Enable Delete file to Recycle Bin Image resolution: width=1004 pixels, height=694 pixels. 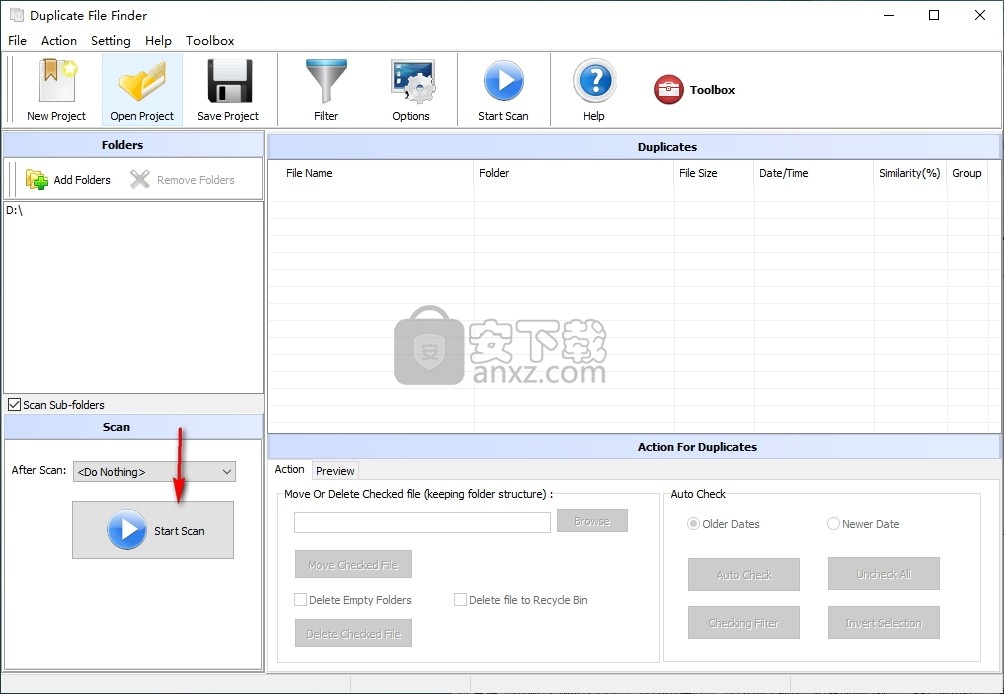coord(460,600)
